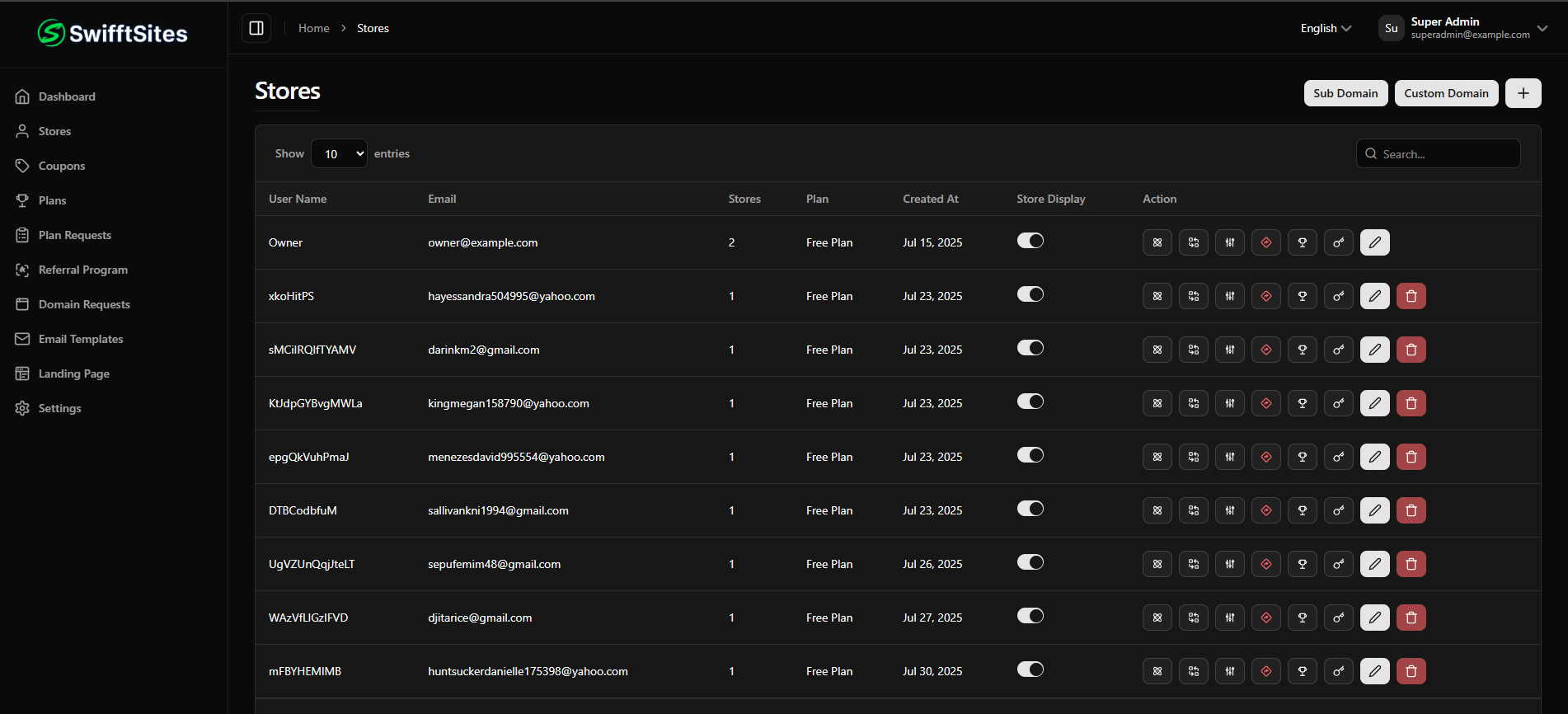Image resolution: width=1568 pixels, height=714 pixels.
Task: Click the first action icon in WAzVfLIGzIFVD row
Action: coord(1157,618)
